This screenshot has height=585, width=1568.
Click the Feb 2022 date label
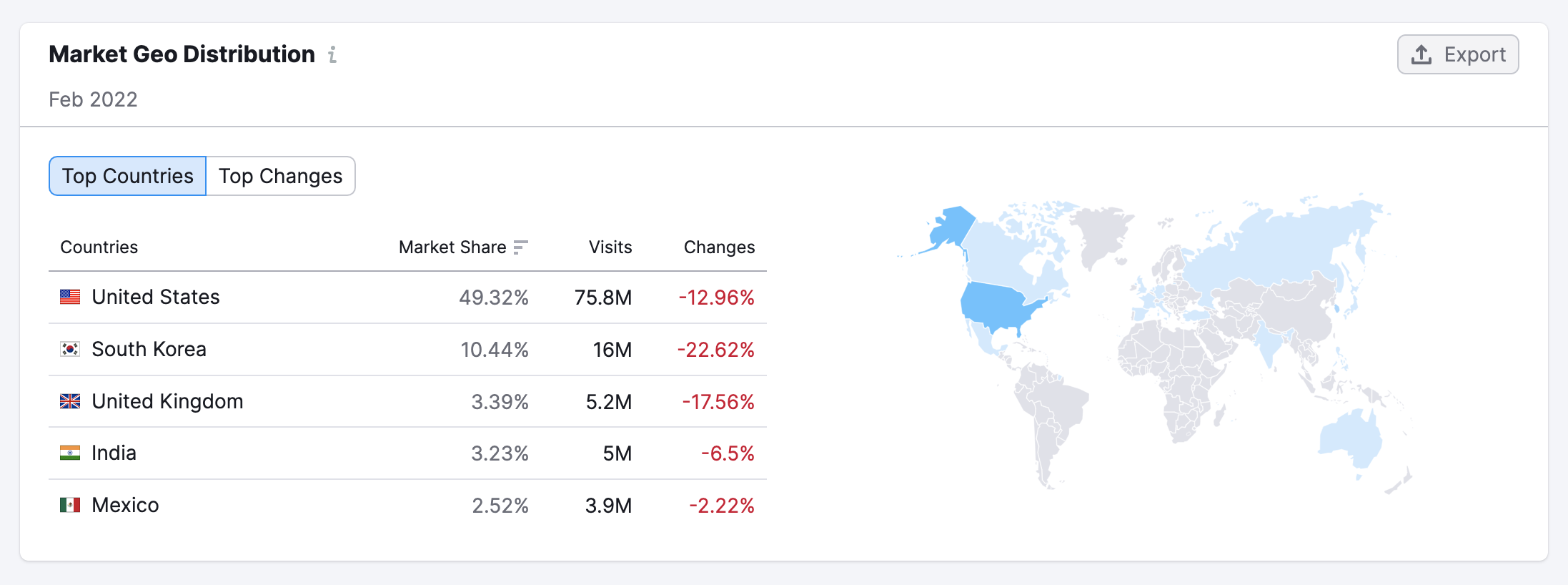(x=93, y=99)
